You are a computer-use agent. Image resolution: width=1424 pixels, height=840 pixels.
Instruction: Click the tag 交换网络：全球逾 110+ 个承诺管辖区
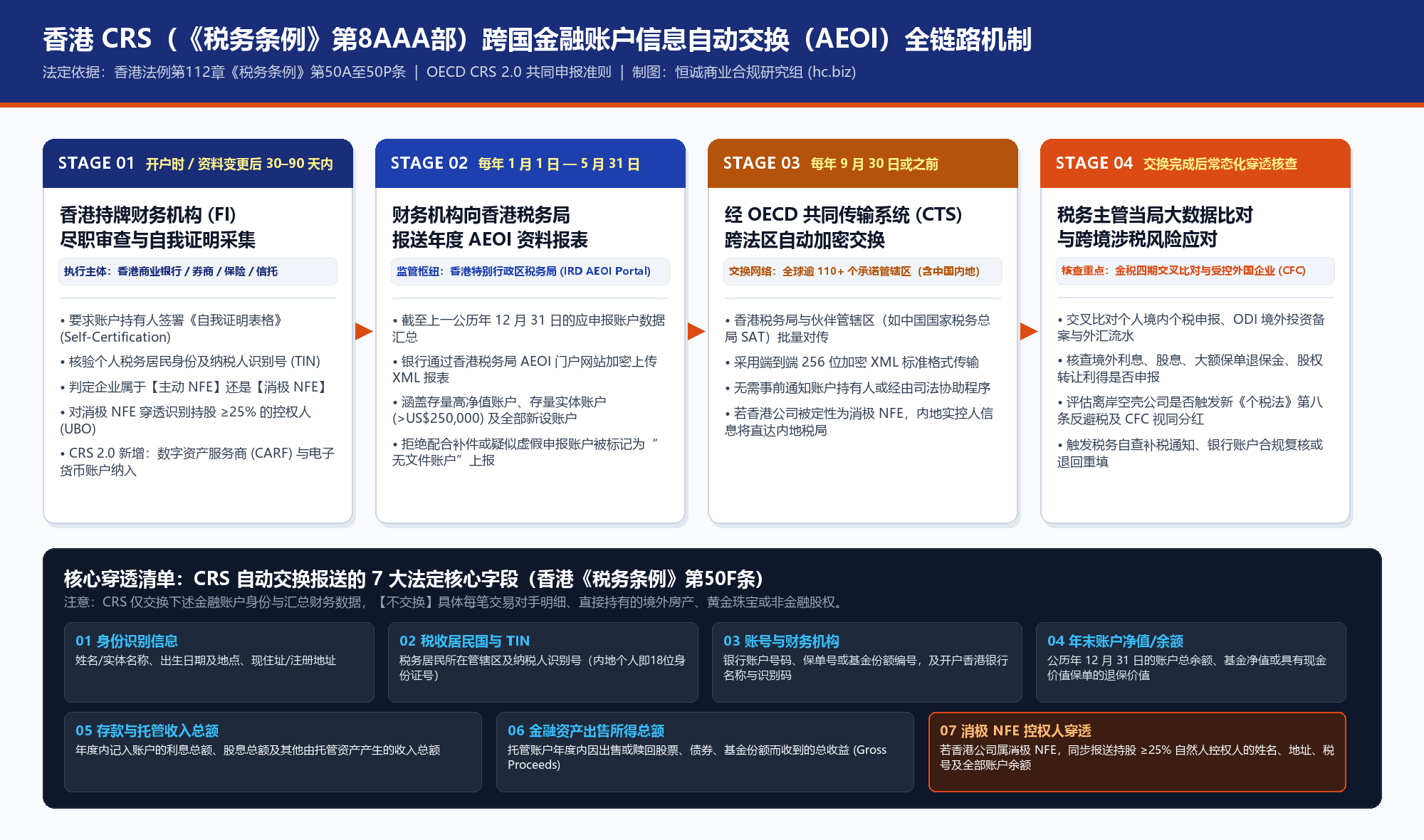click(862, 271)
